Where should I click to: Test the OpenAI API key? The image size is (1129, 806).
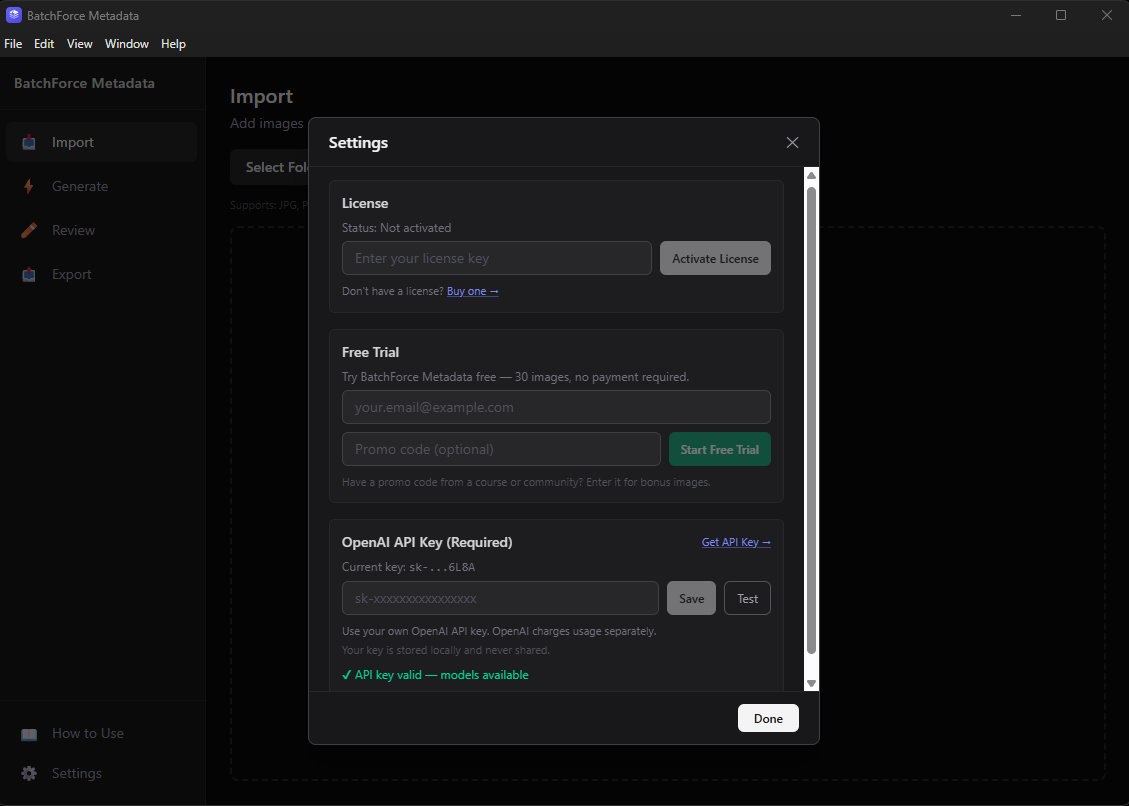[747, 598]
